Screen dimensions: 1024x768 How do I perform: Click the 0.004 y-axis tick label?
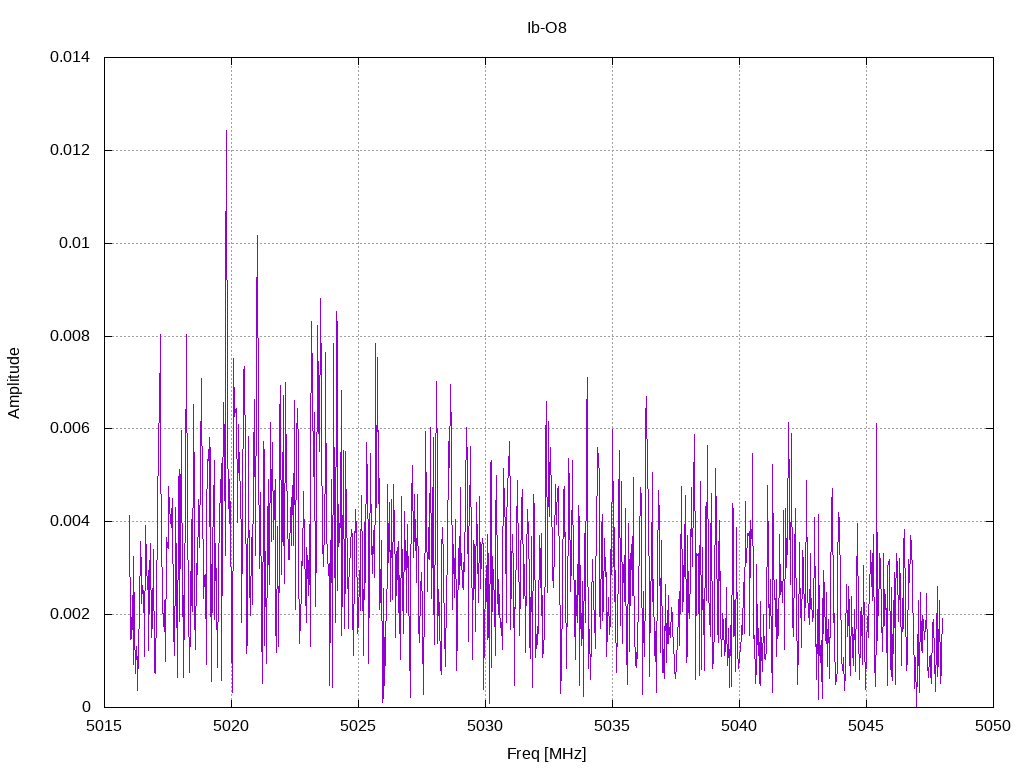(70, 521)
